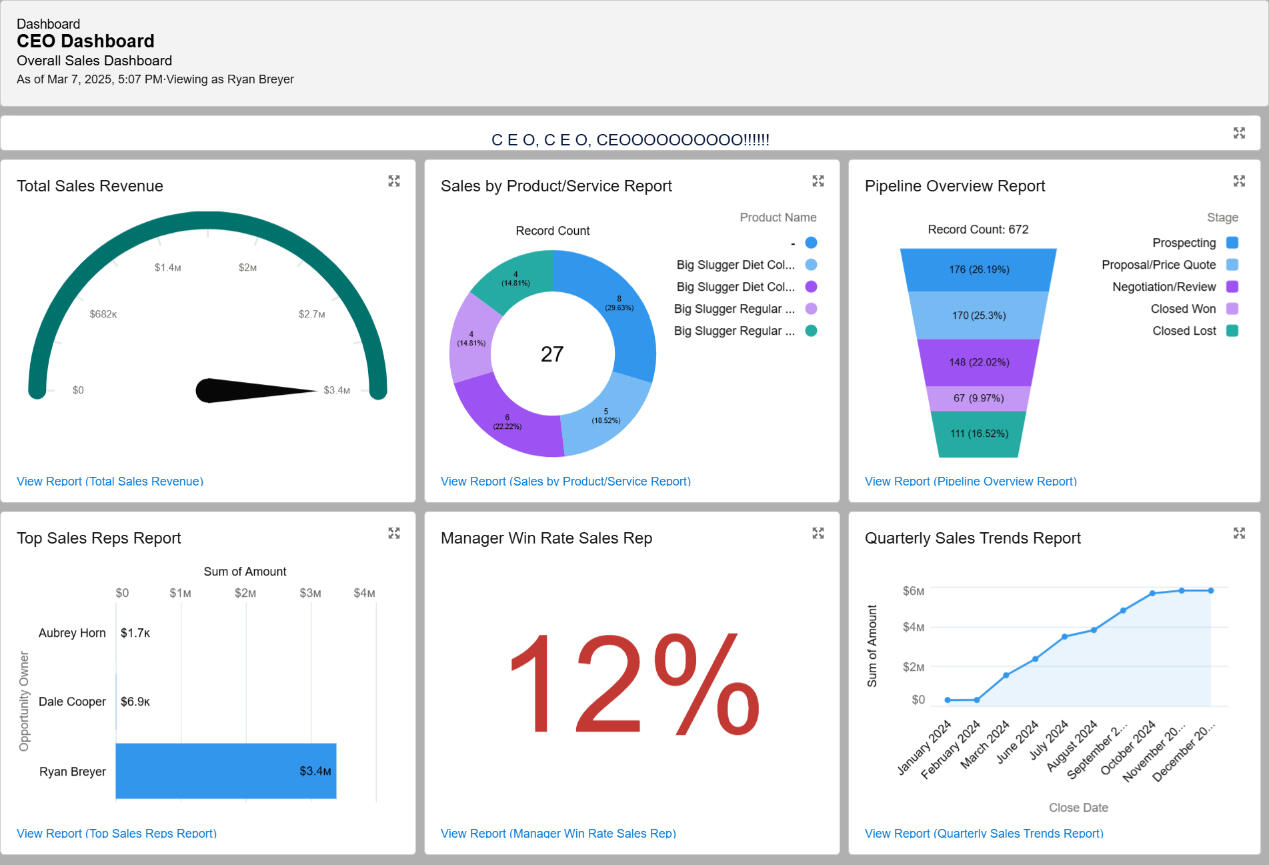
Task: Expand the Quarterly Sales Trends widget
Action: (x=1239, y=533)
